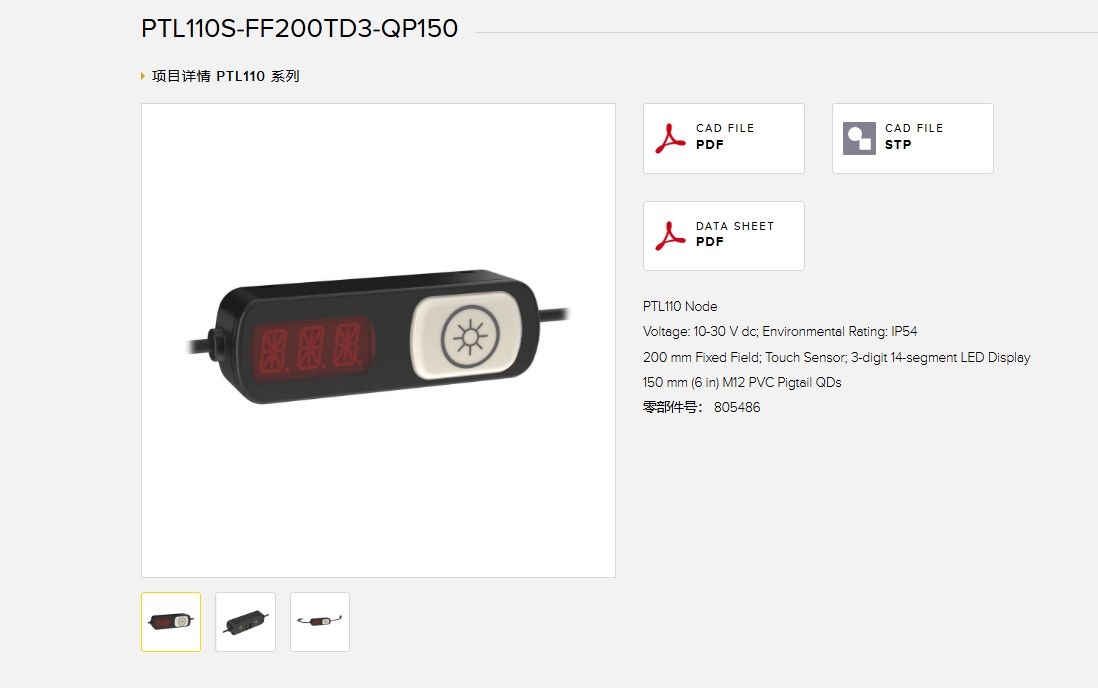
Task: Select the second angled product thumbnail
Action: (245, 621)
